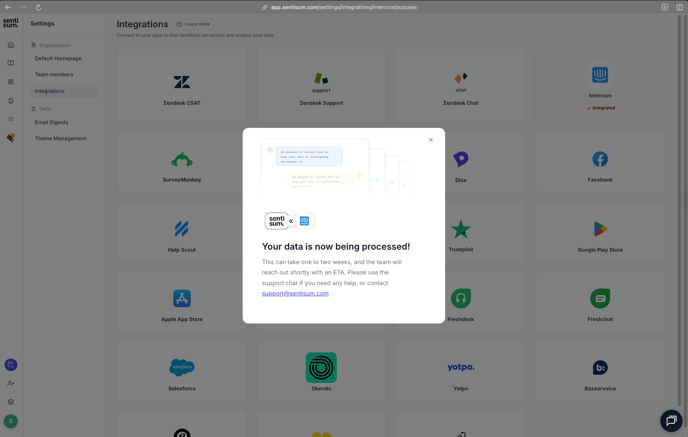Open Theme Management settings
This screenshot has width=688, height=437.
point(60,139)
